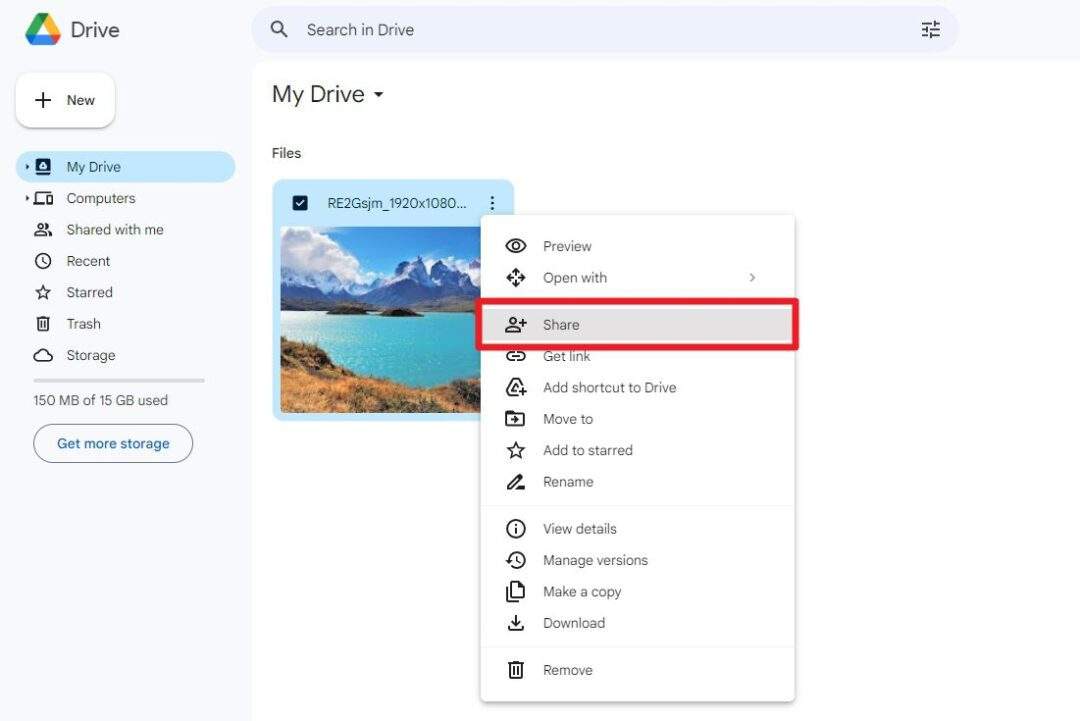The height and width of the screenshot is (721, 1080).
Task: Click the Share person-plus icon
Action: click(x=516, y=324)
